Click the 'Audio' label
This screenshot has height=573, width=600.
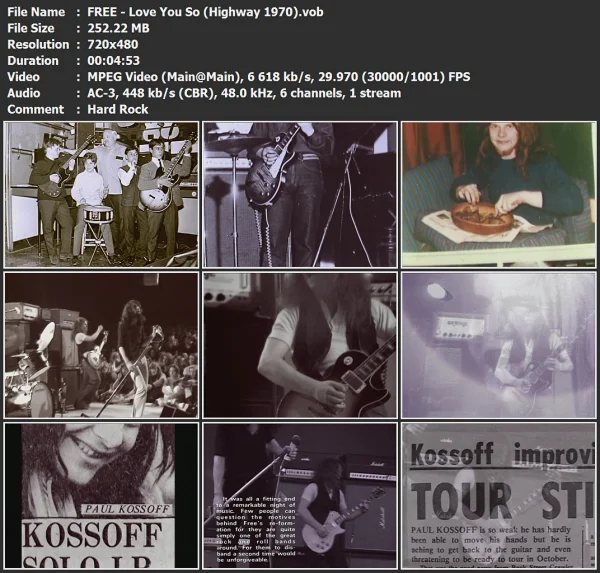point(24,93)
